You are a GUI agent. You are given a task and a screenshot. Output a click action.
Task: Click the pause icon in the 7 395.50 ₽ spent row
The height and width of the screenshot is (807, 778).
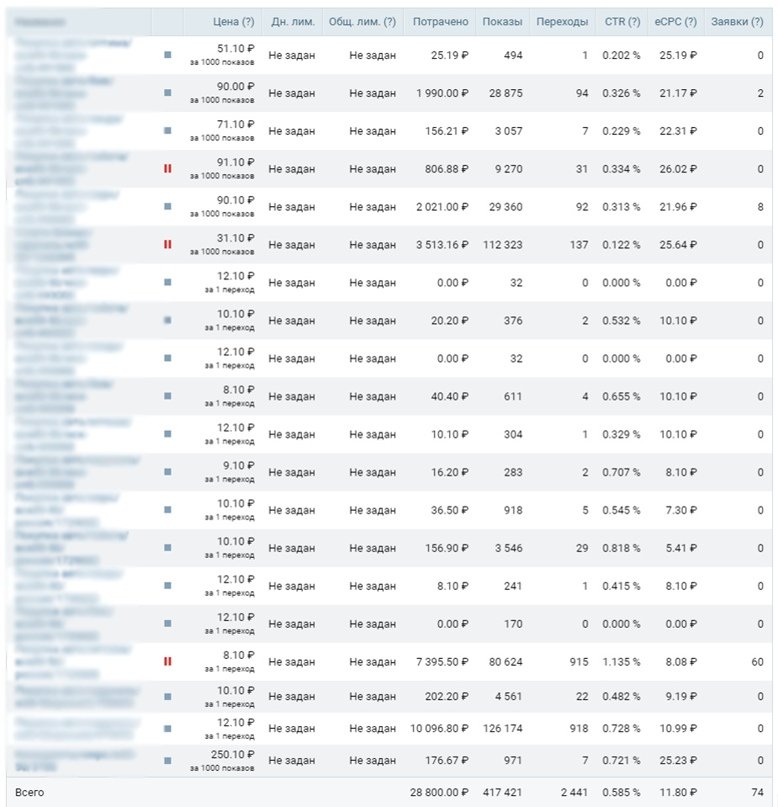click(167, 661)
